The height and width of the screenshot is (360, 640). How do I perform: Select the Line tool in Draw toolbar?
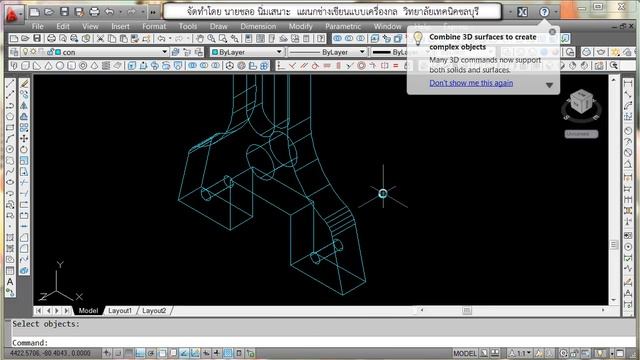point(10,83)
